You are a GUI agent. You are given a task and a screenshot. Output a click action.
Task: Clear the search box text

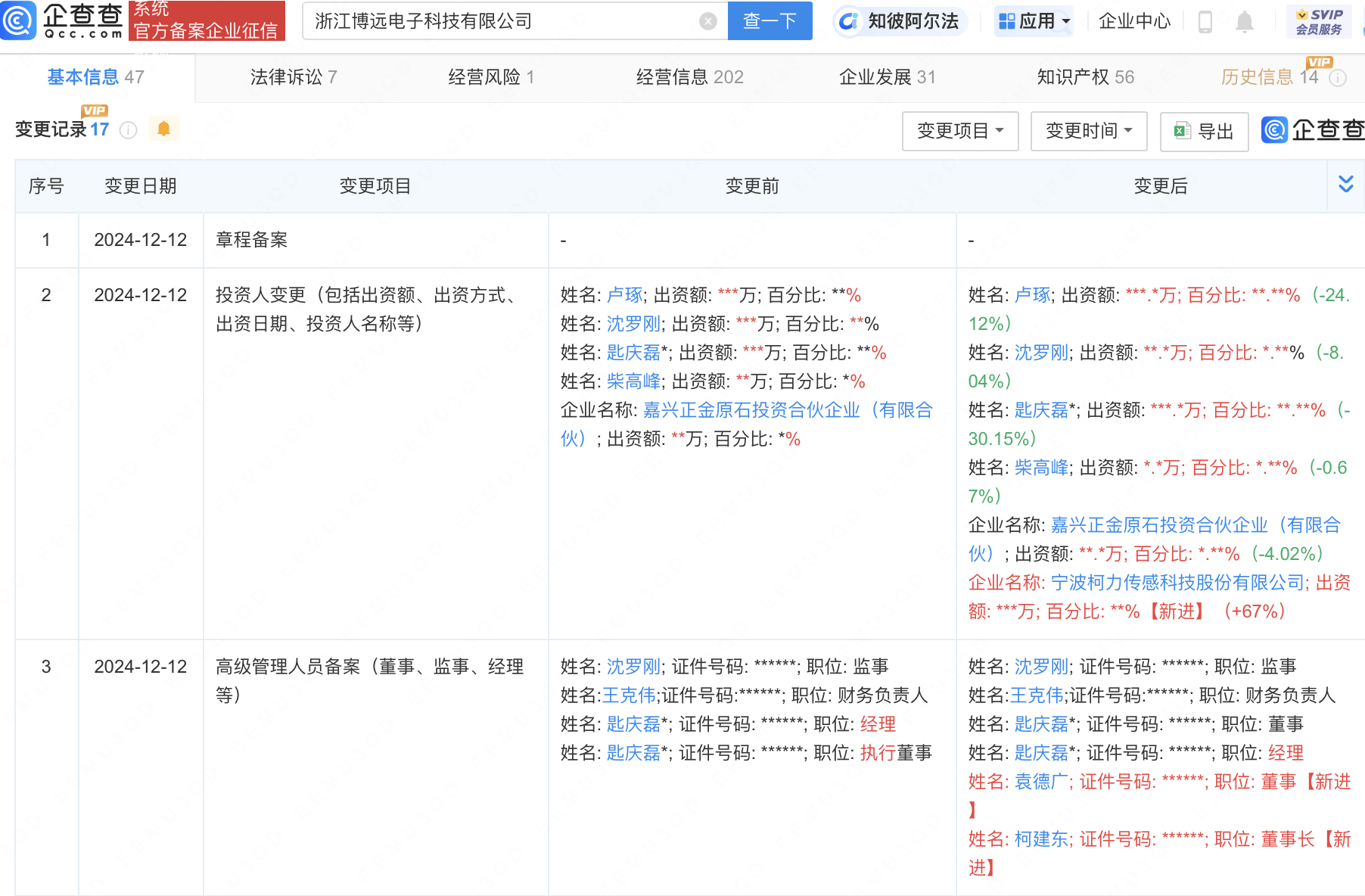point(707,21)
